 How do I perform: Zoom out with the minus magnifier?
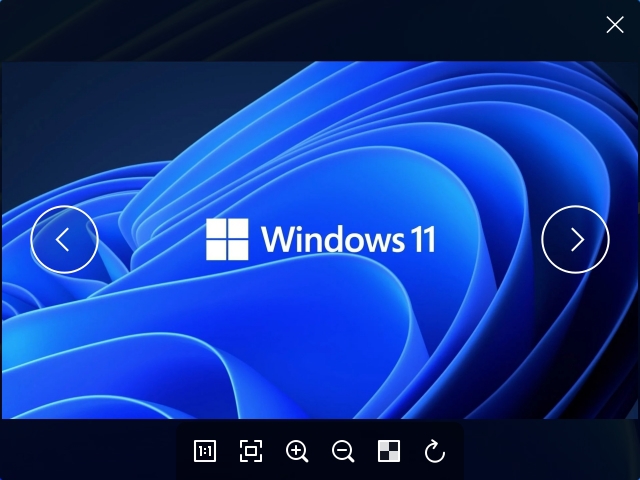click(343, 451)
